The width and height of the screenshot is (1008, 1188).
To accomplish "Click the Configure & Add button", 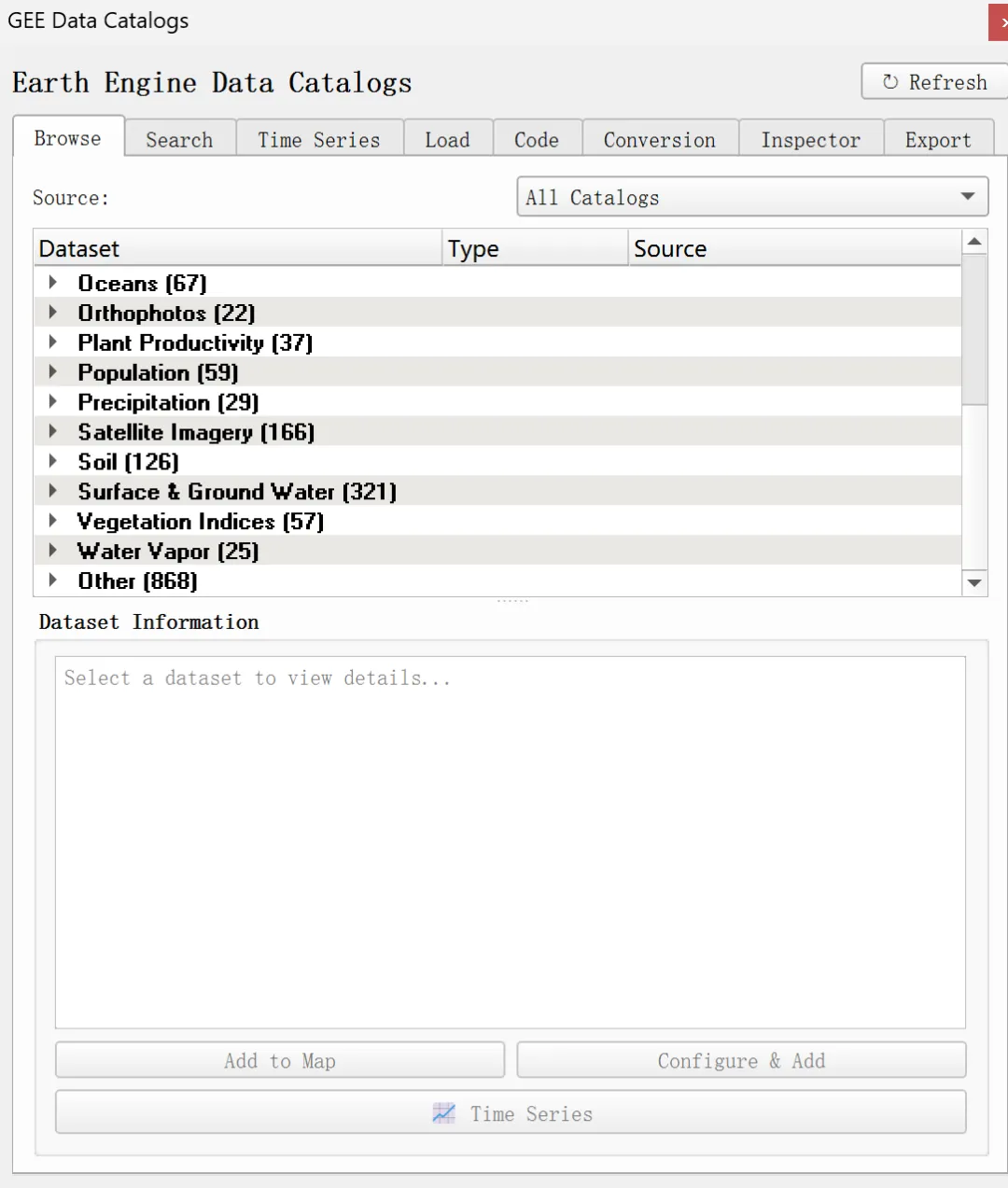I will [x=742, y=1060].
